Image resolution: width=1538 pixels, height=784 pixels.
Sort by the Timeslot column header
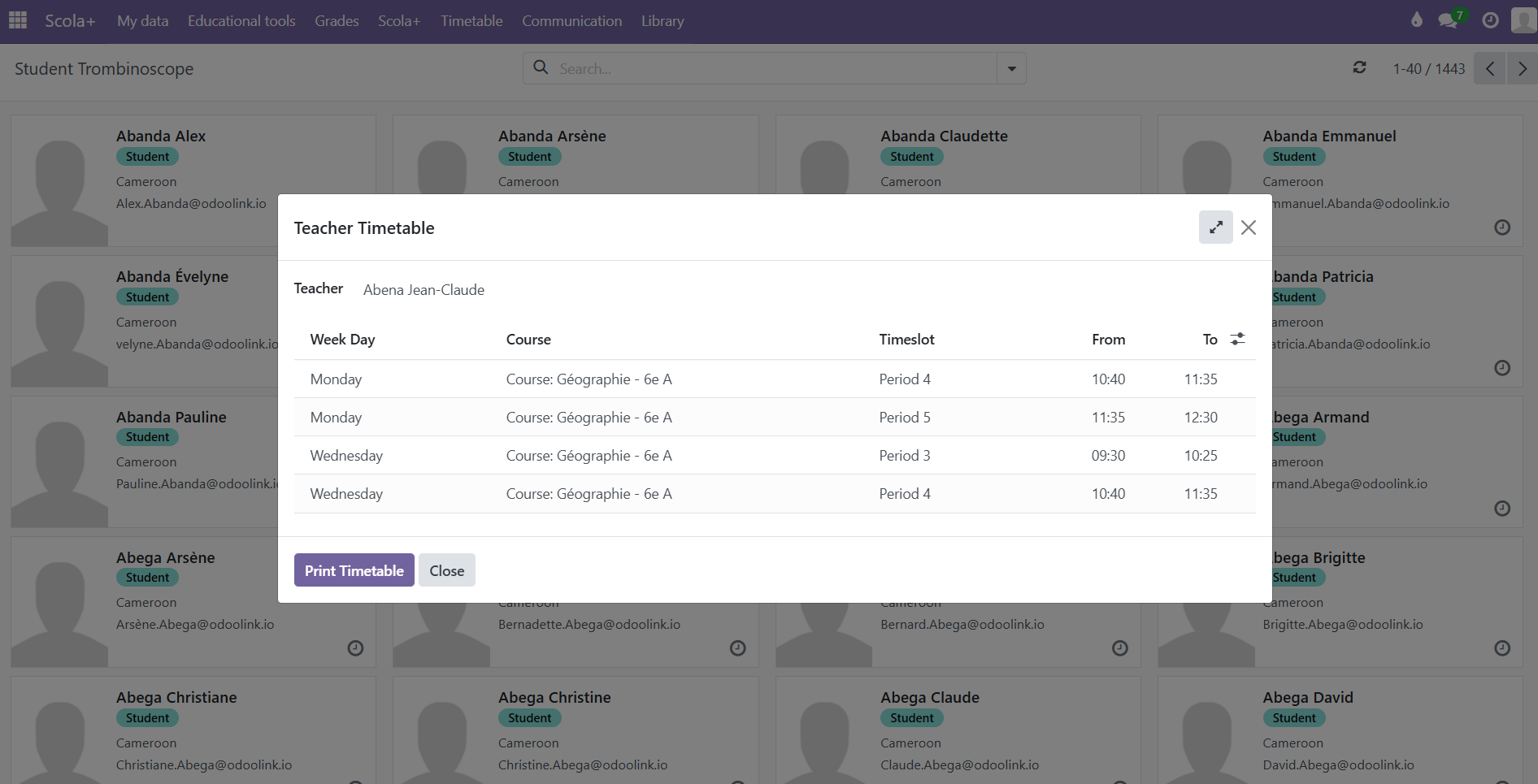tap(906, 340)
